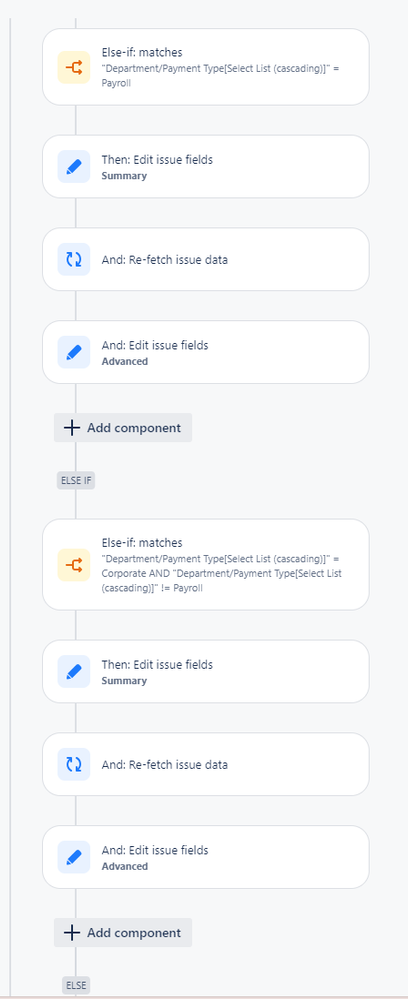Select the Corporate branch's 'Then: Edit issue fields' Summary step
This screenshot has width=408, height=999.
click(x=206, y=672)
